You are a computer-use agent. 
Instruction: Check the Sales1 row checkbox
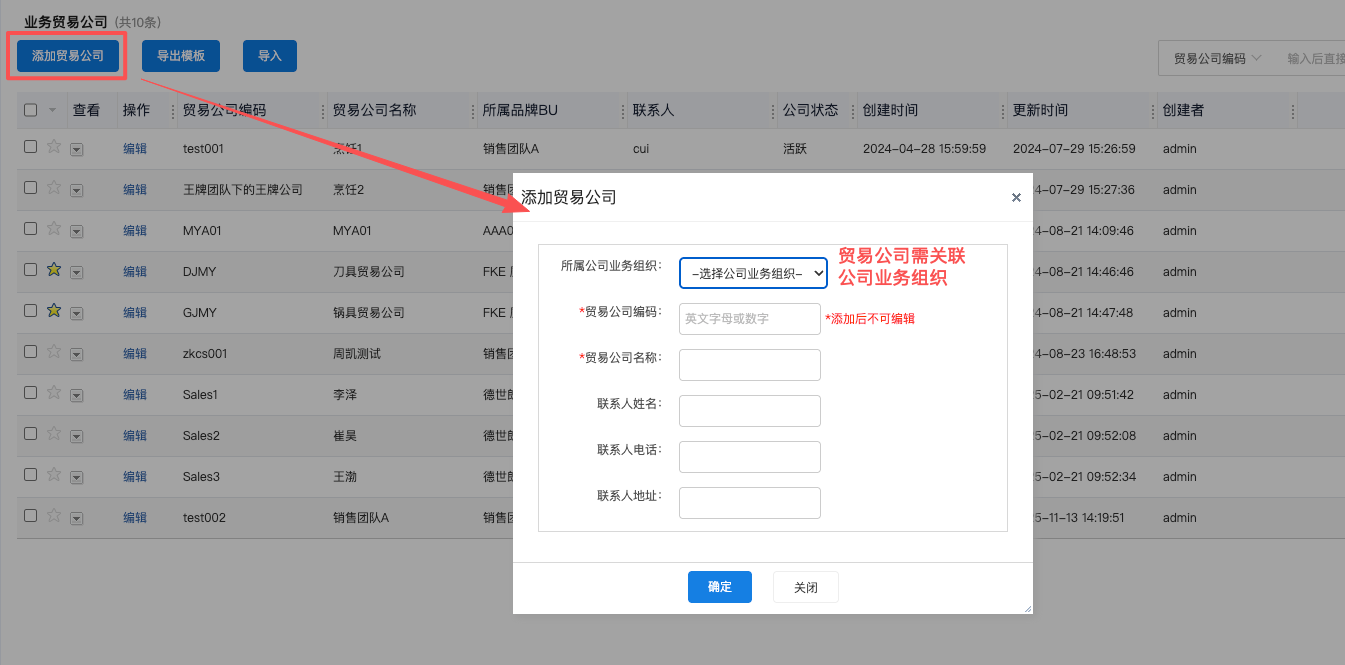click(x=30, y=393)
